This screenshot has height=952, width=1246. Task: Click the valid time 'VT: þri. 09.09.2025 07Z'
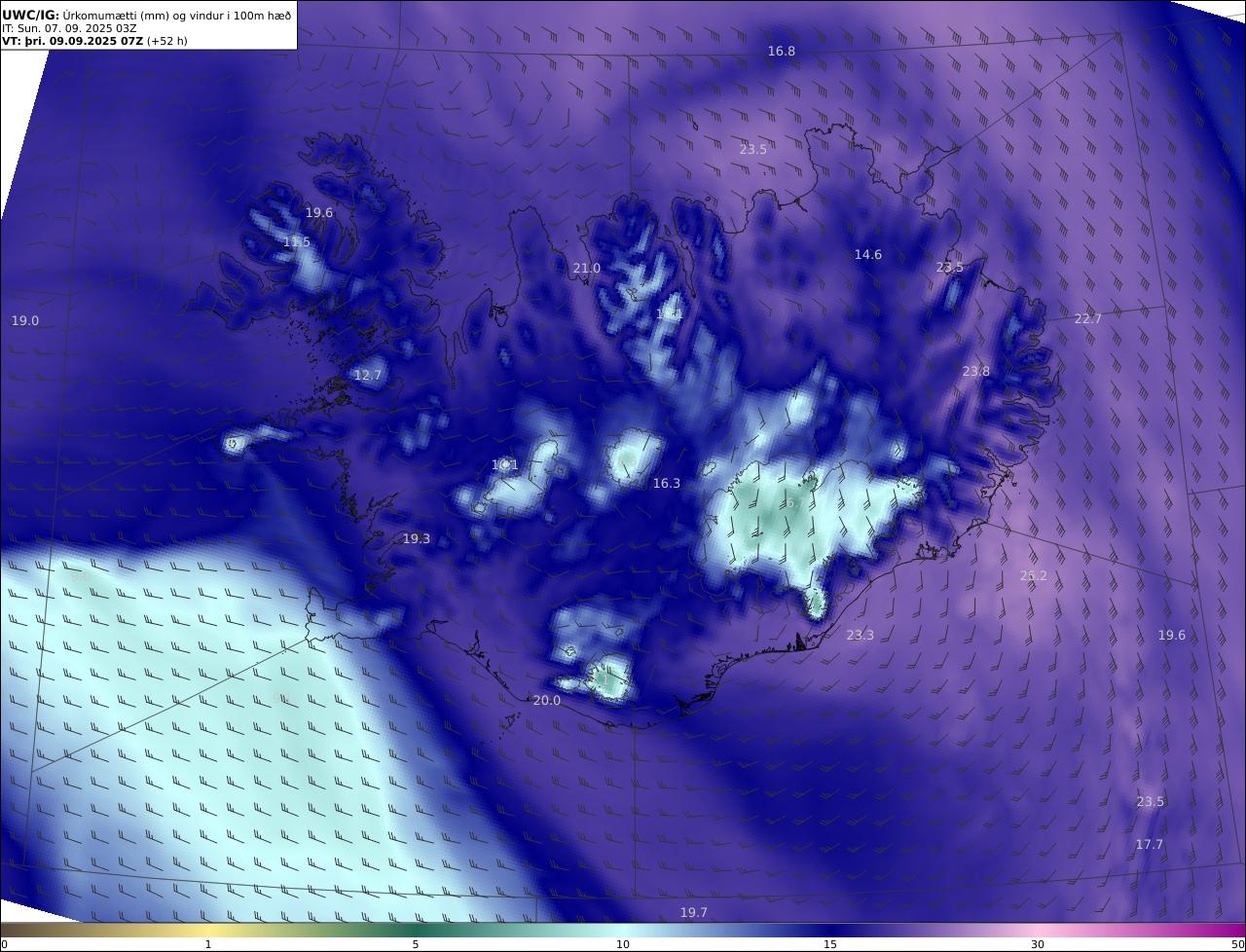pos(73,41)
